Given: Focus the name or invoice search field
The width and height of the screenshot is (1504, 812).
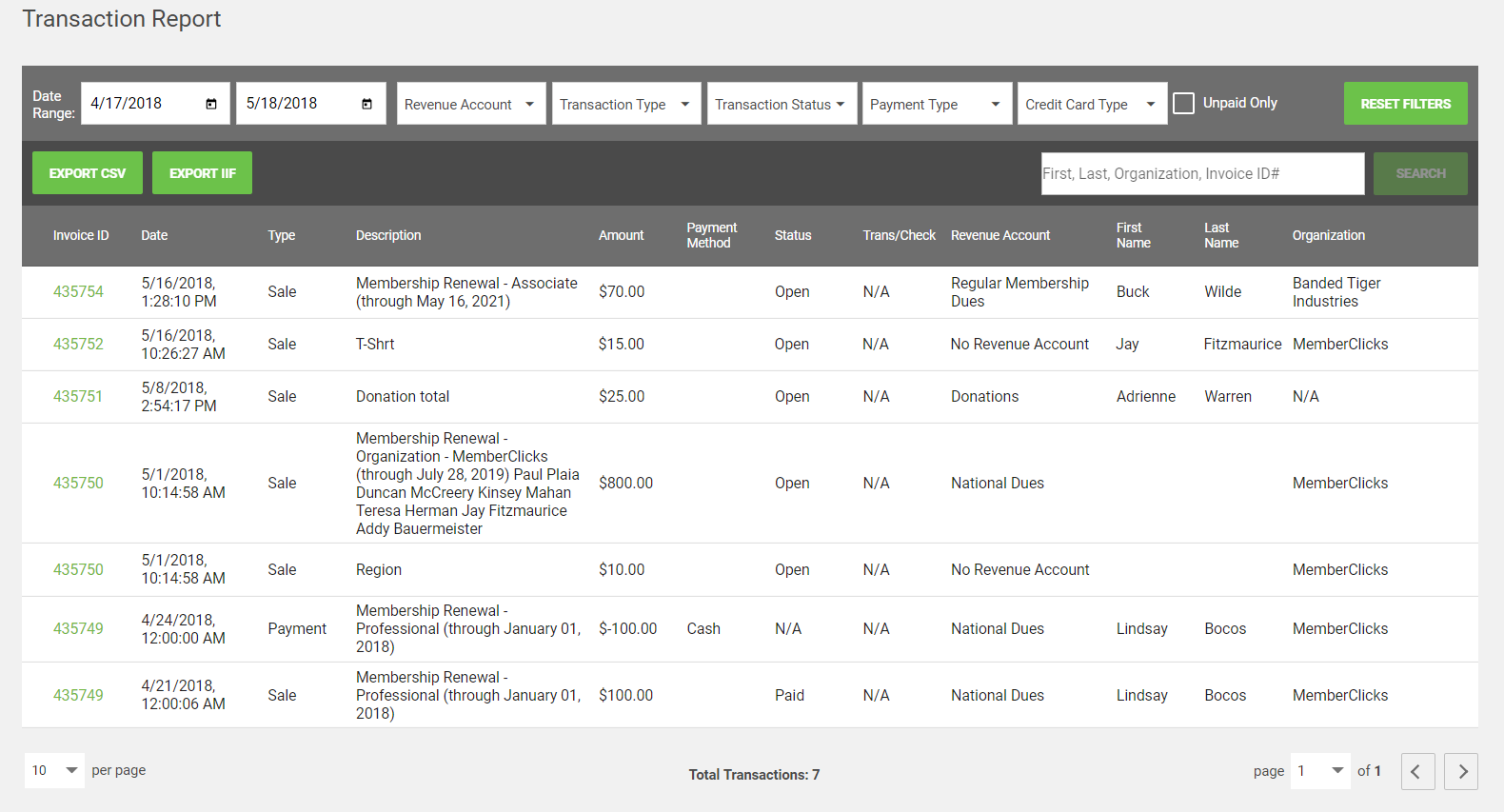Looking at the screenshot, I should [x=1201, y=173].
